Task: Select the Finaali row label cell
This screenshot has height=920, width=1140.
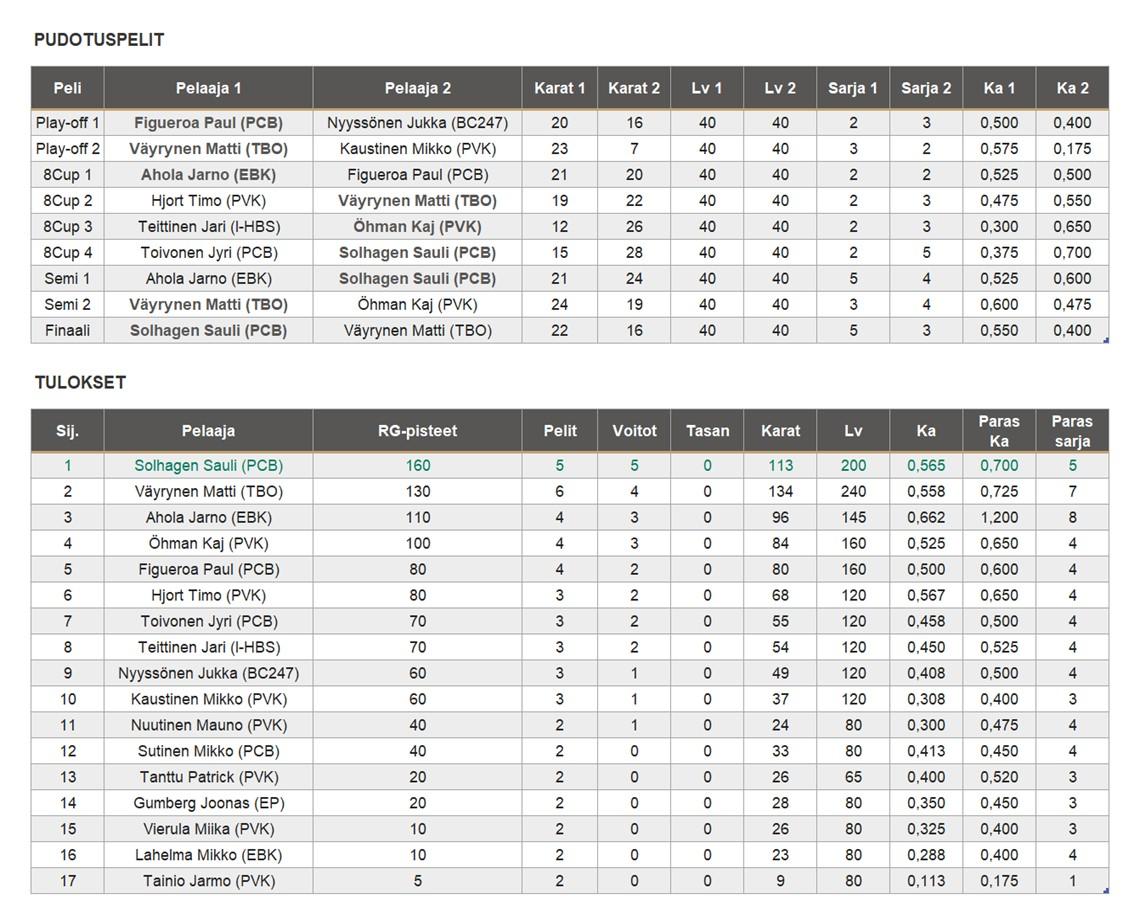Action: (67, 330)
